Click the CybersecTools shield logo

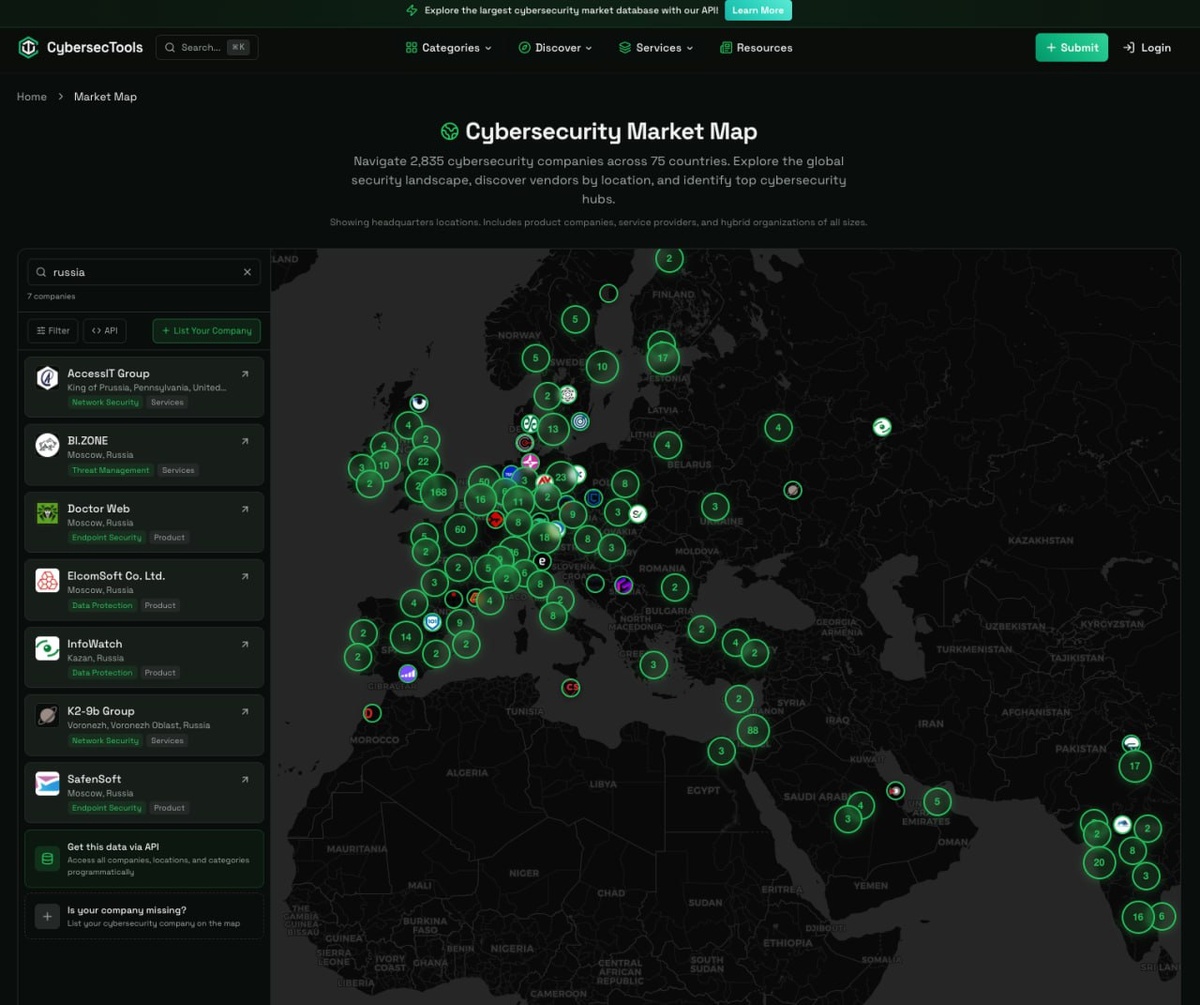[x=28, y=47]
